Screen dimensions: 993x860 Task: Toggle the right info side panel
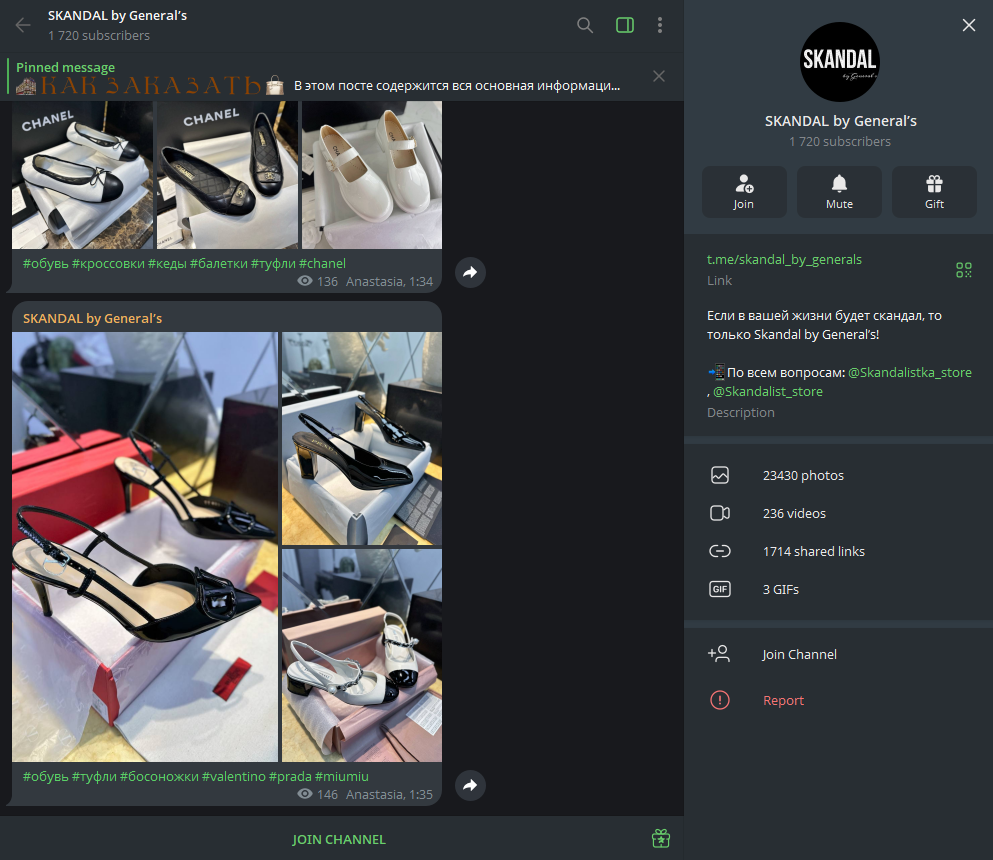point(625,25)
